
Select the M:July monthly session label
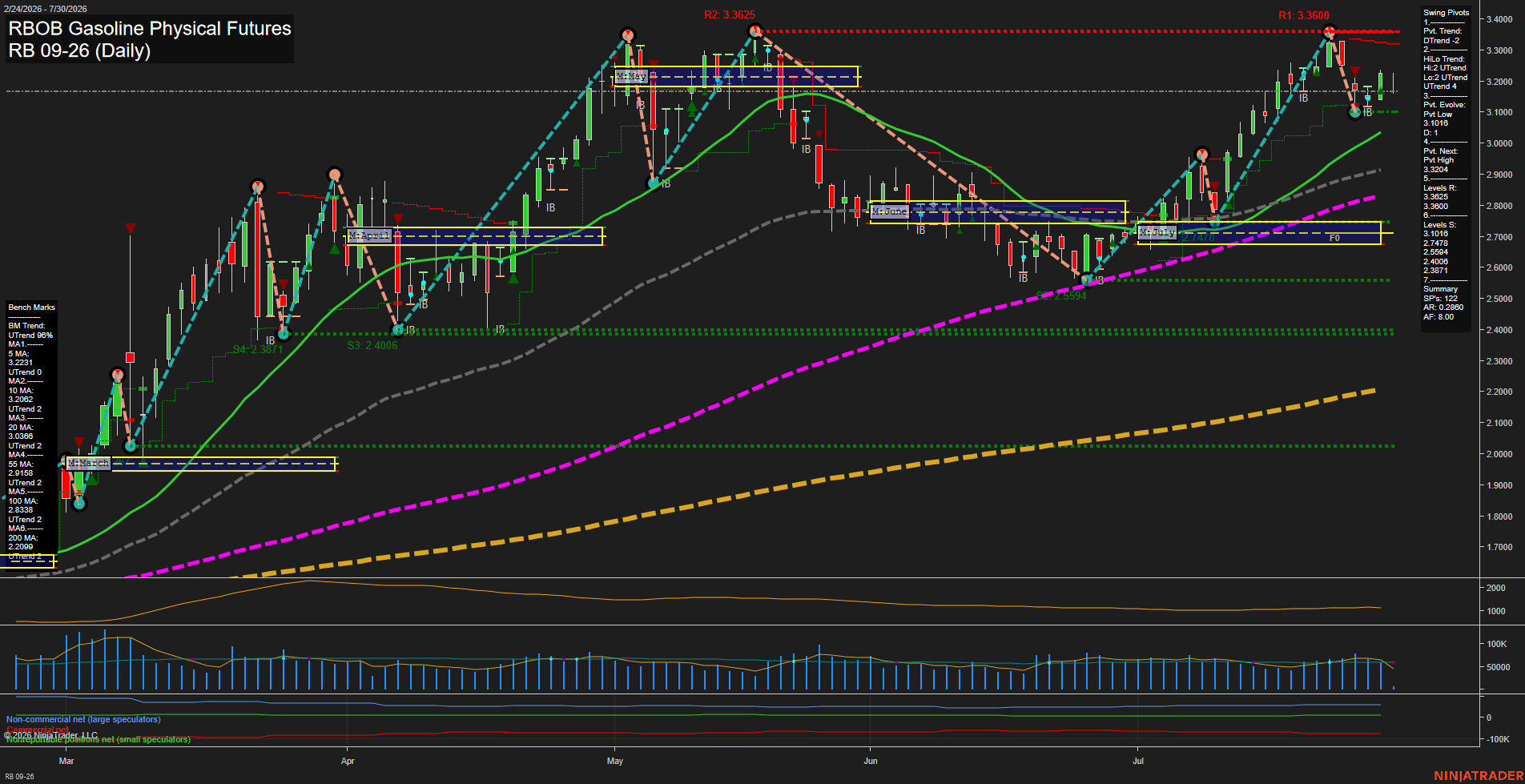coord(1157,232)
